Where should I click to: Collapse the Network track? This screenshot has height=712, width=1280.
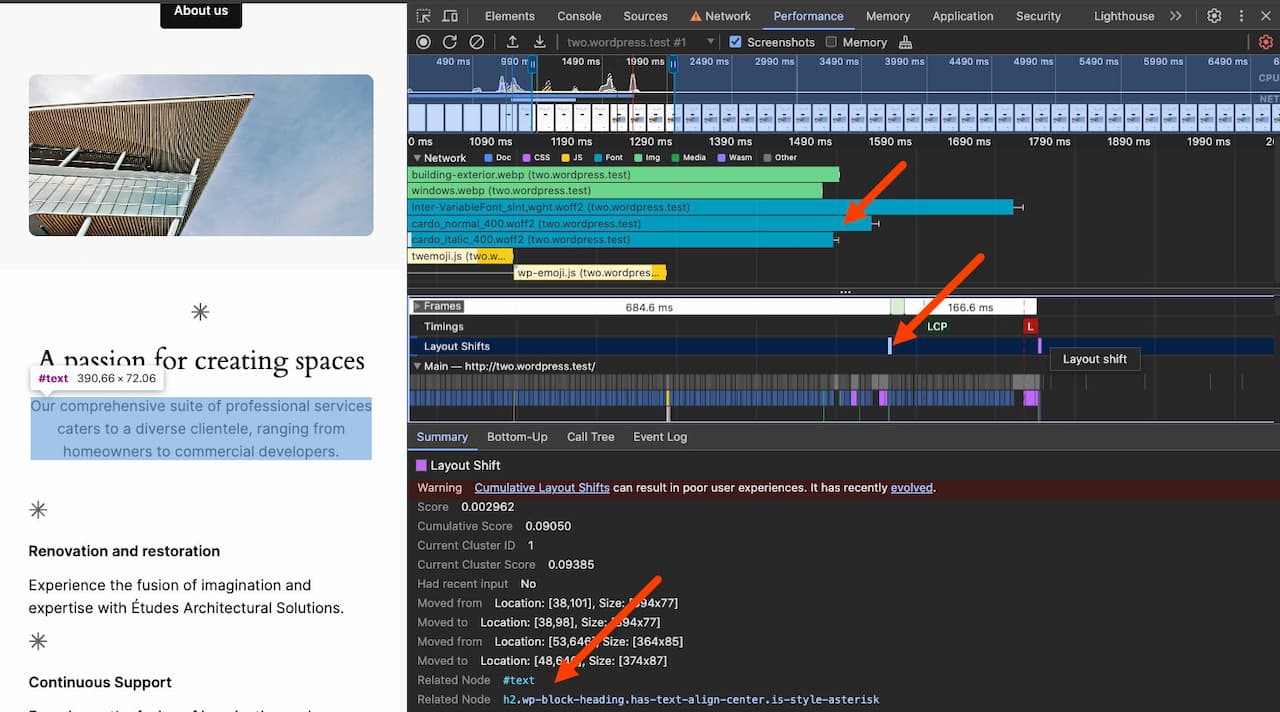tap(417, 158)
